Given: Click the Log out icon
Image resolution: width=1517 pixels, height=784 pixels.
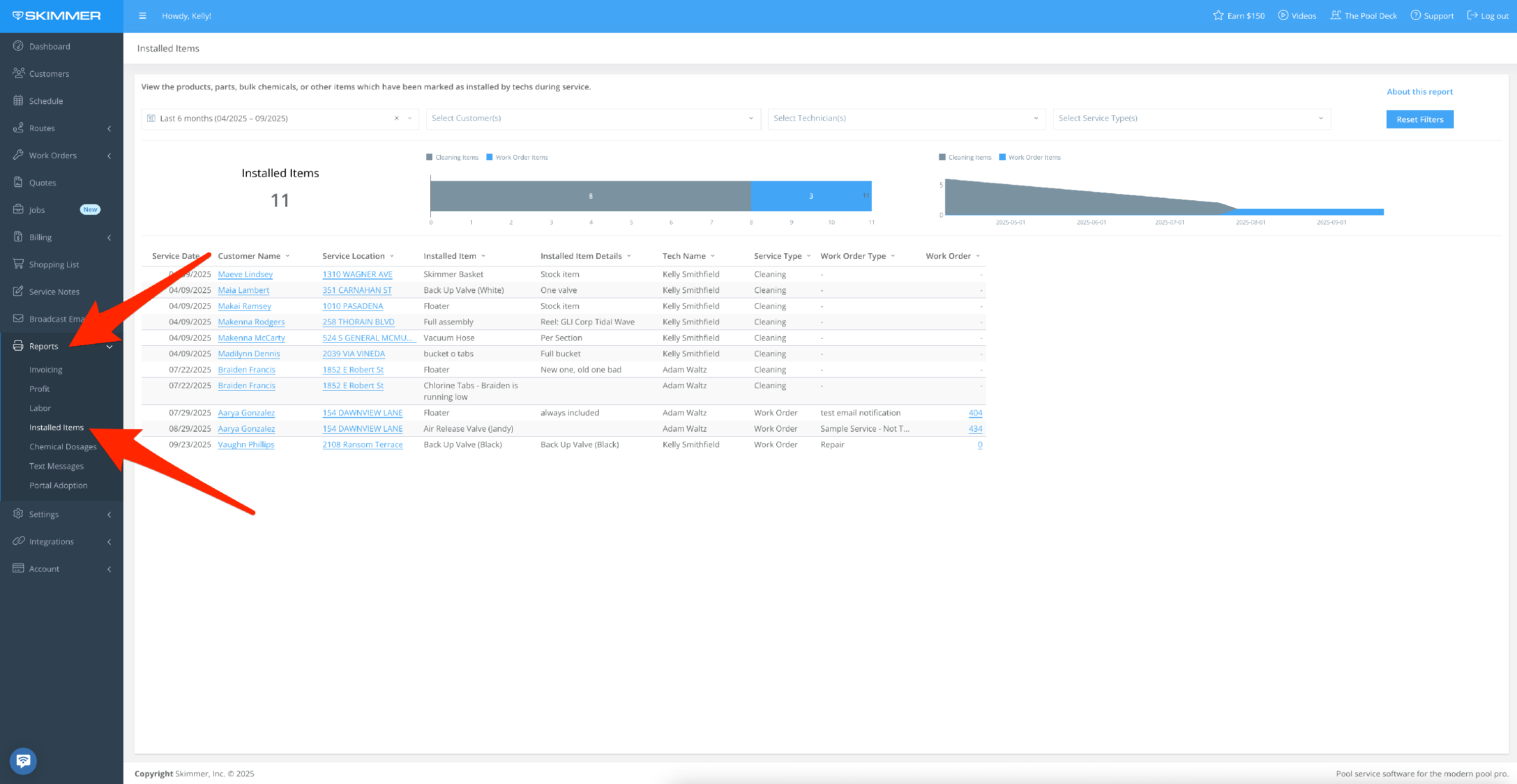Looking at the screenshot, I should click(1471, 15).
